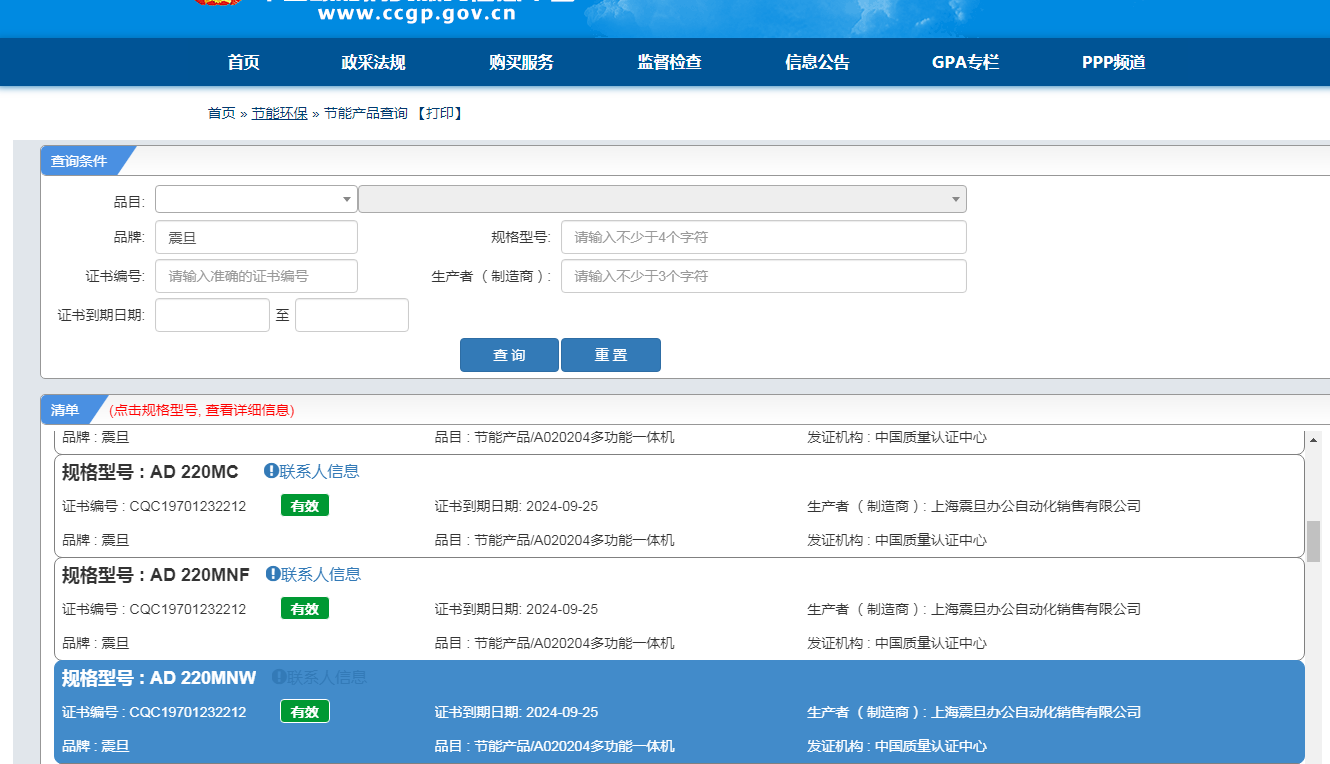Image resolution: width=1330 pixels, height=764 pixels.
Task: Open 联系人信息 for AD 220MC
Action: click(x=319, y=471)
